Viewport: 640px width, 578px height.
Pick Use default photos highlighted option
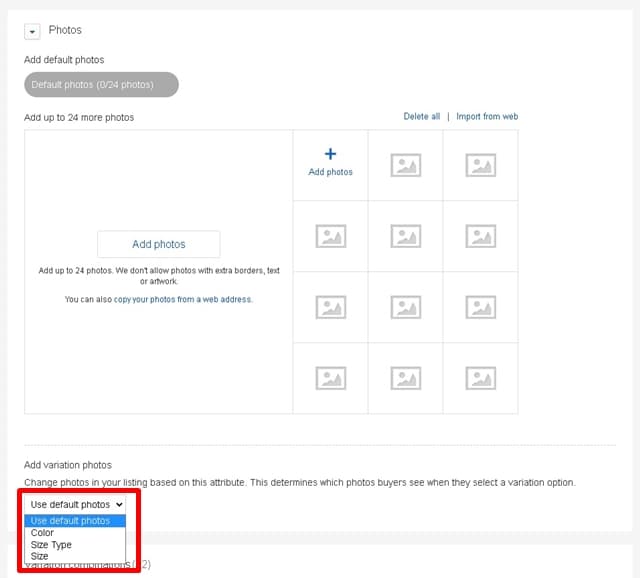coord(70,521)
